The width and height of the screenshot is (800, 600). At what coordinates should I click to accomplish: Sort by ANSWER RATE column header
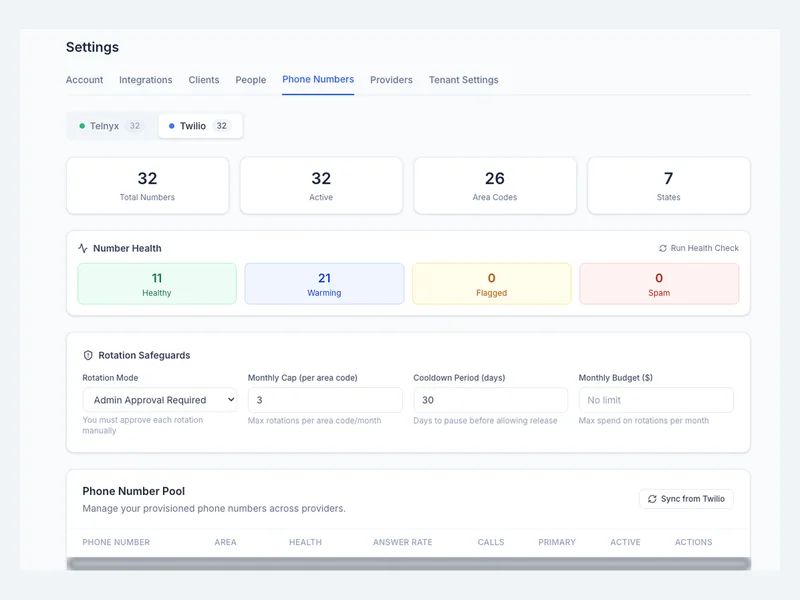(403, 542)
